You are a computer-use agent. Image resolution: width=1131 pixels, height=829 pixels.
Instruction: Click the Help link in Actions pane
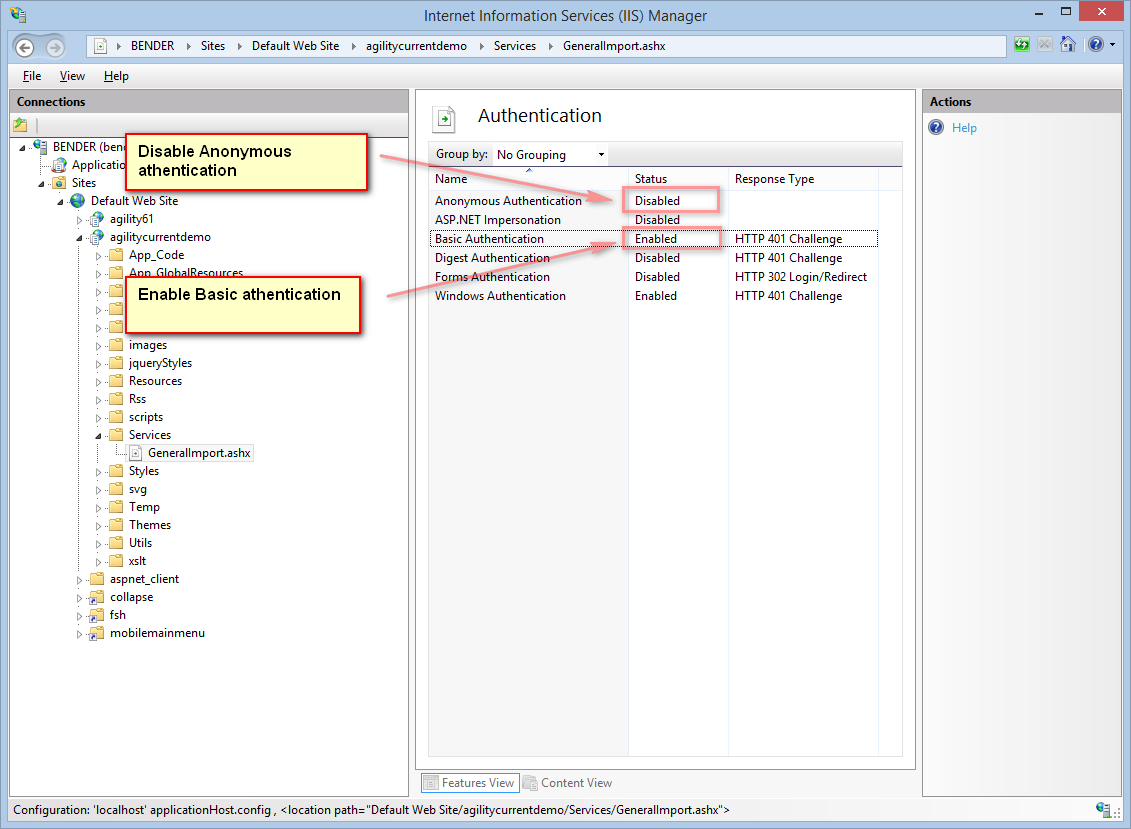pos(964,128)
